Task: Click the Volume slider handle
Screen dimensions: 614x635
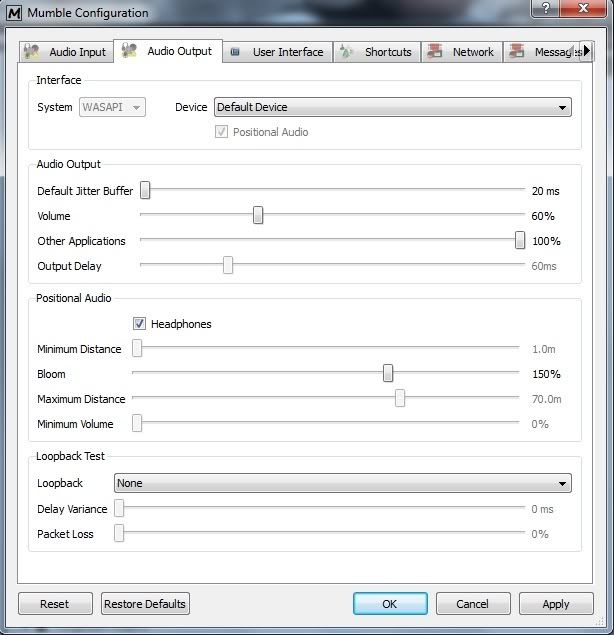Action: pyautogui.click(x=258, y=216)
